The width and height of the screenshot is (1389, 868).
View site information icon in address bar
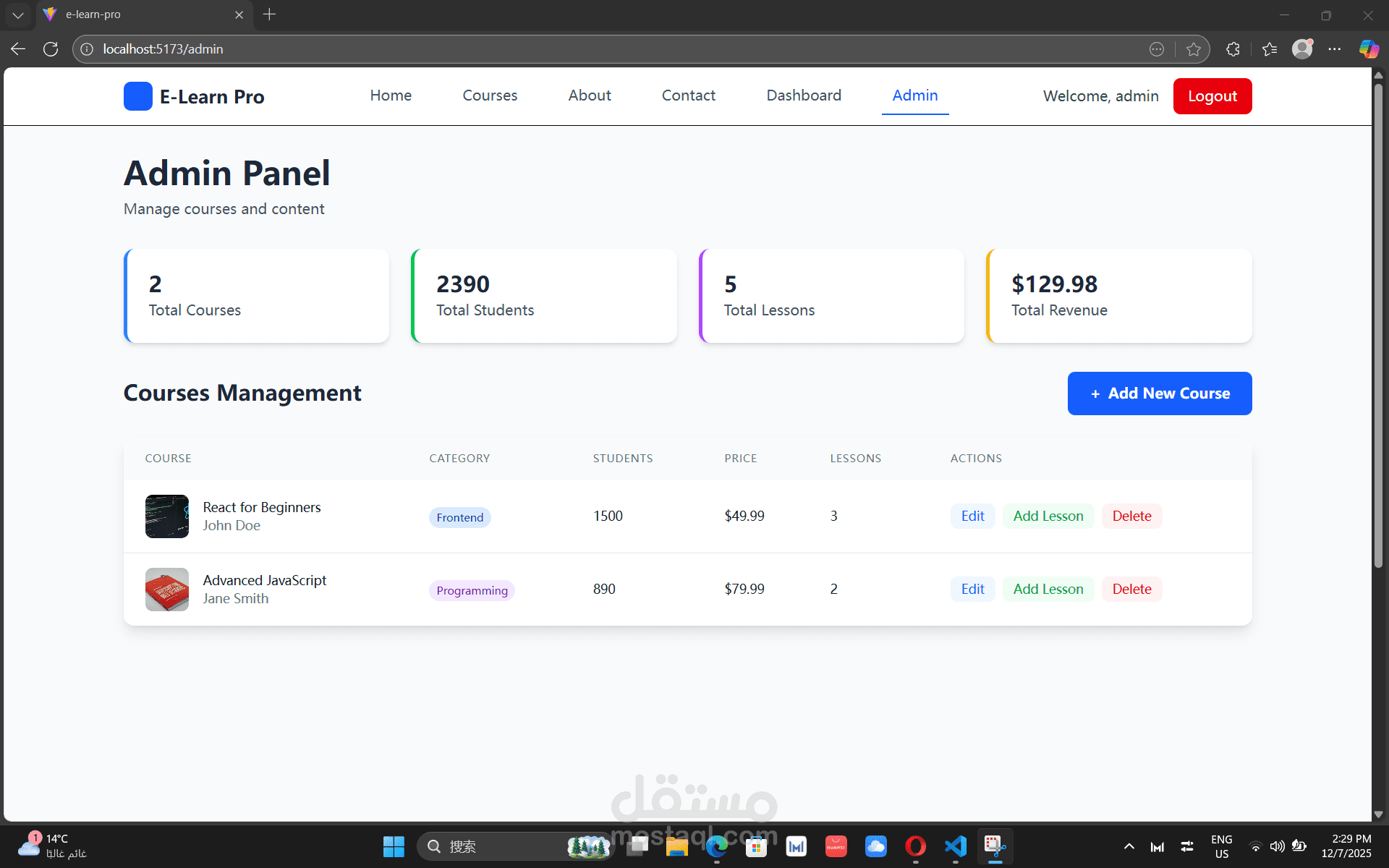87,49
